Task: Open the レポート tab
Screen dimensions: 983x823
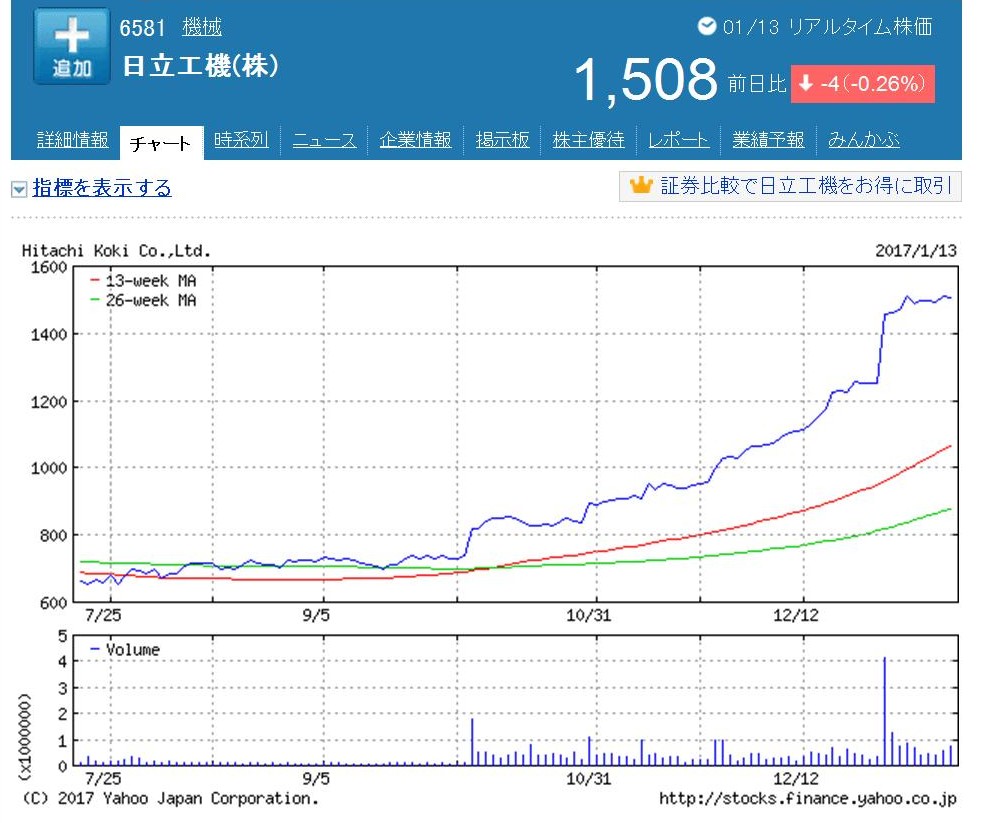Action: pos(679,140)
